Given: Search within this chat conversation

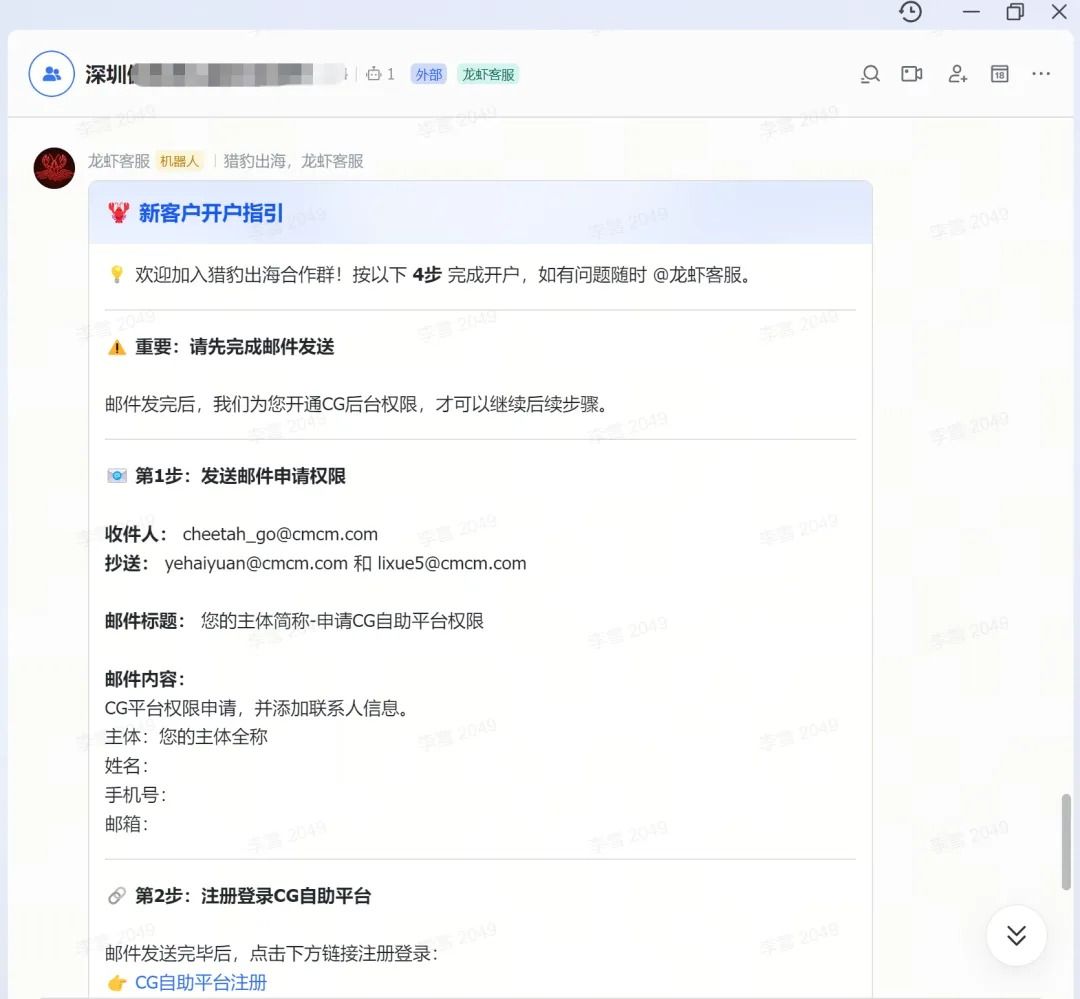Looking at the screenshot, I should pyautogui.click(x=871, y=74).
